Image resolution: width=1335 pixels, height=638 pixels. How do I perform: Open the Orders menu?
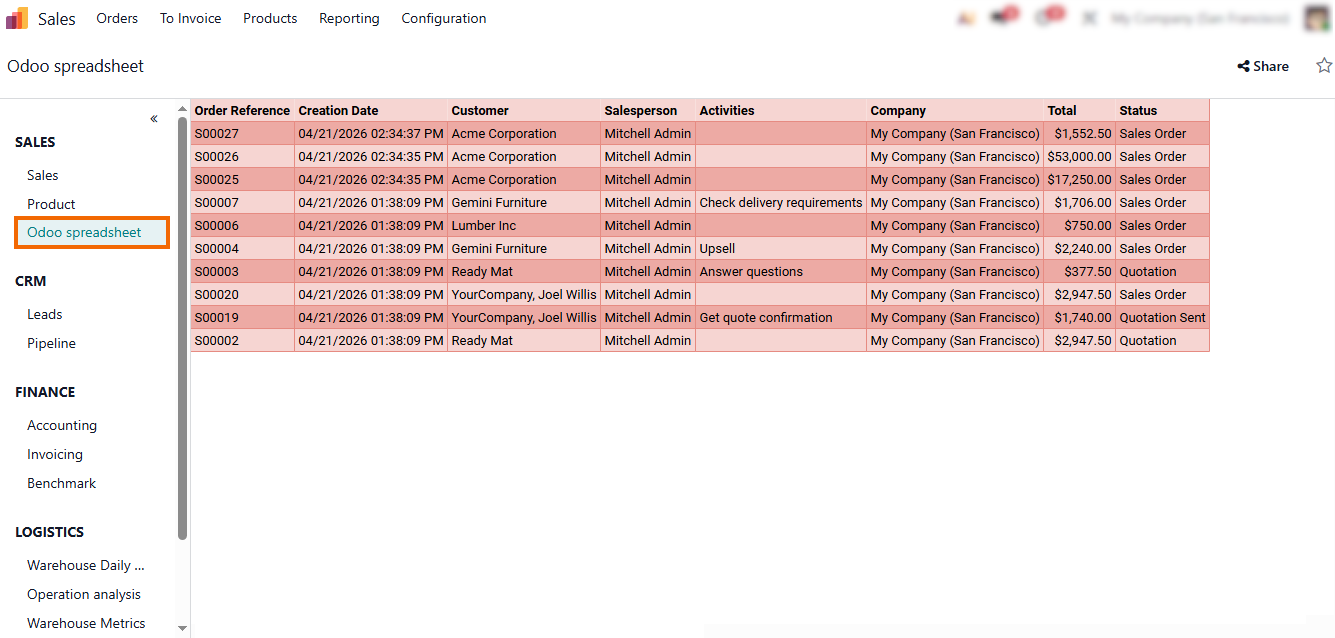point(117,18)
